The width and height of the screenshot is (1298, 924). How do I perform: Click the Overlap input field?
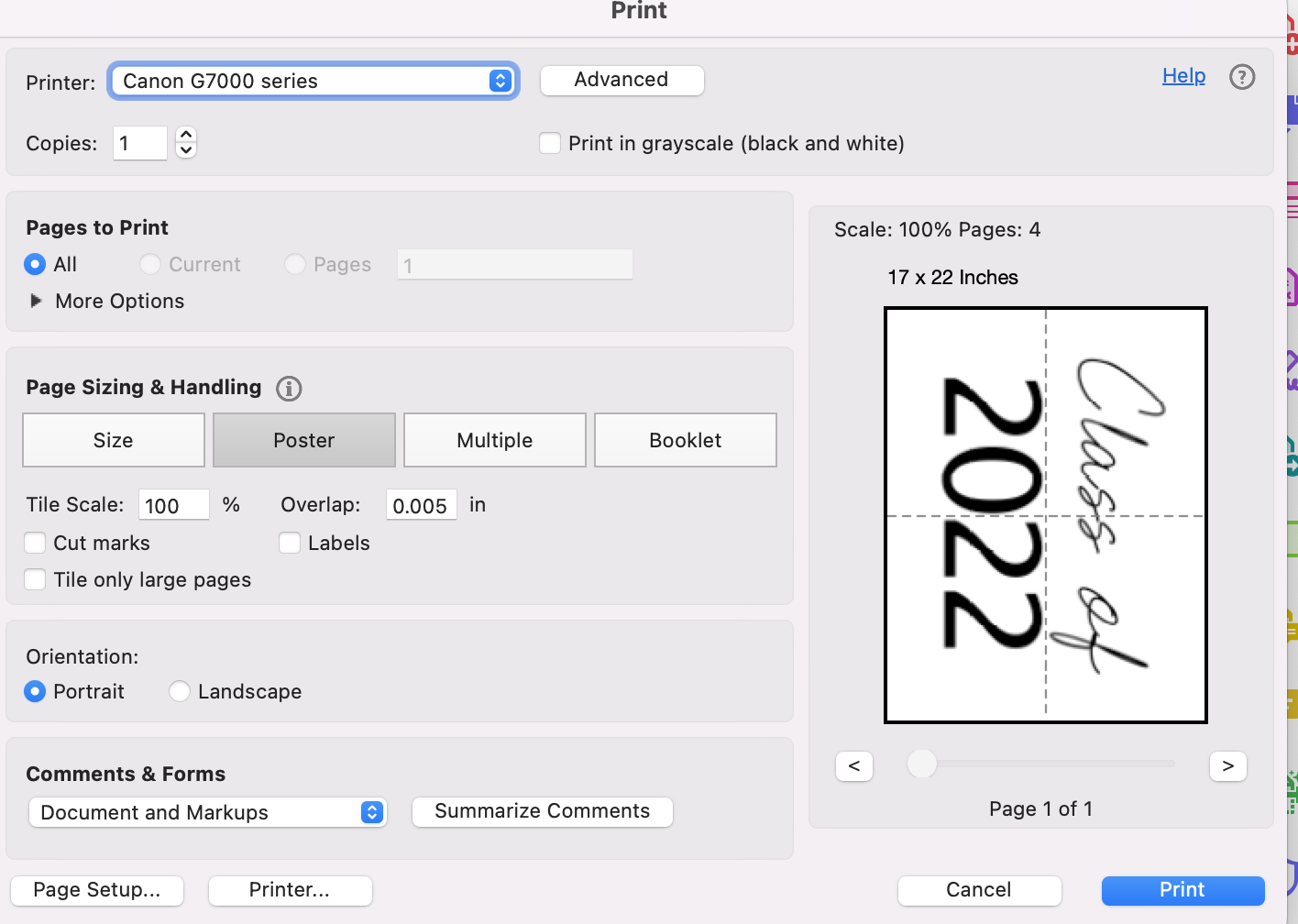[x=421, y=505]
